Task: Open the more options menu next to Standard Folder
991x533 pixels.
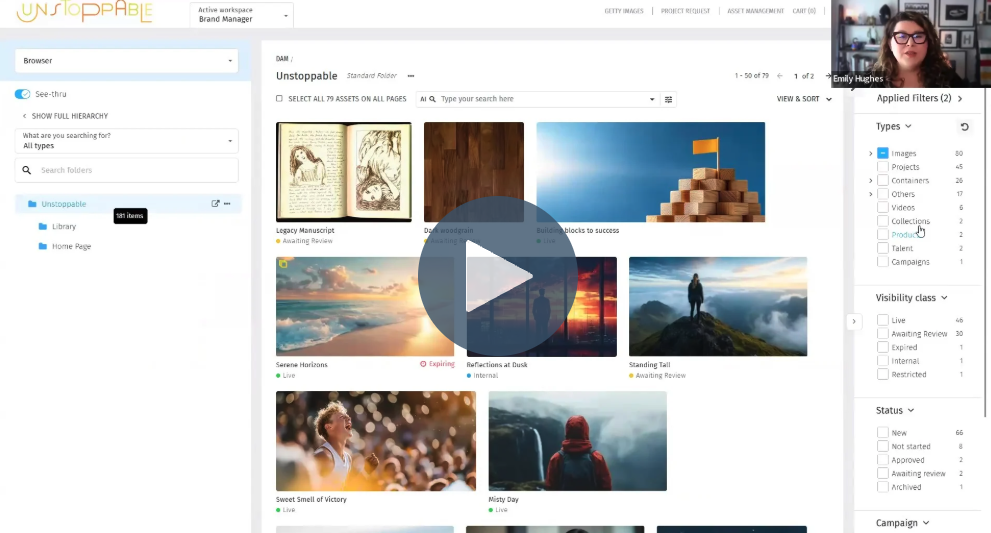Action: pyautogui.click(x=410, y=76)
